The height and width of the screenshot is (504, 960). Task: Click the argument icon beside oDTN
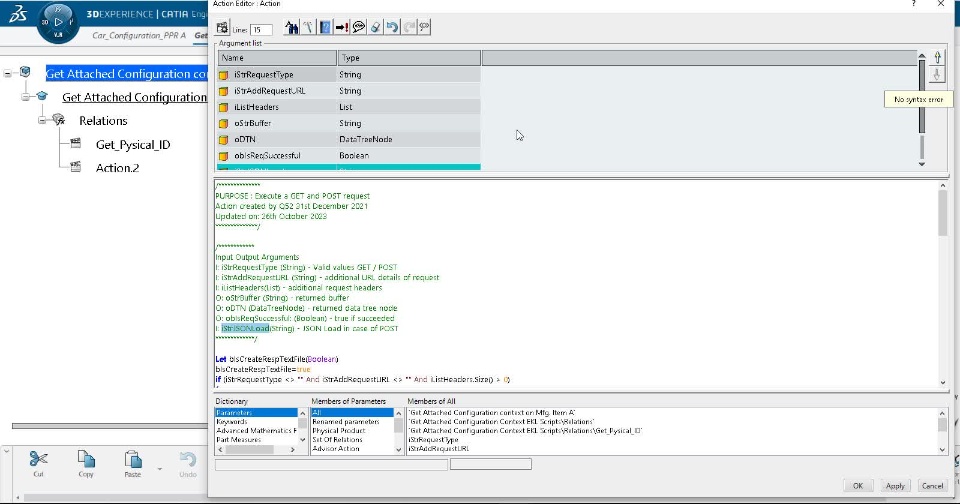point(223,140)
